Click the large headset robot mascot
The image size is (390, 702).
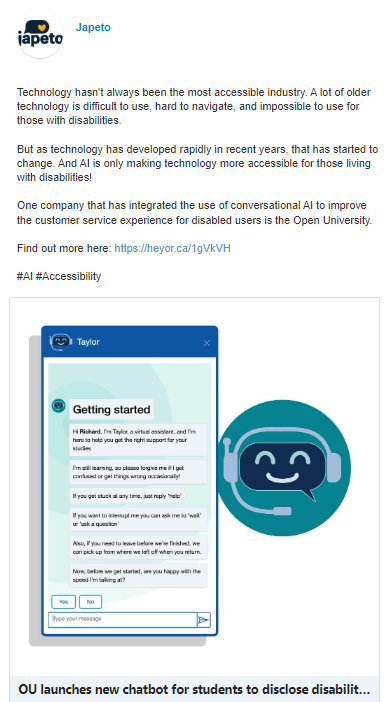point(284,468)
